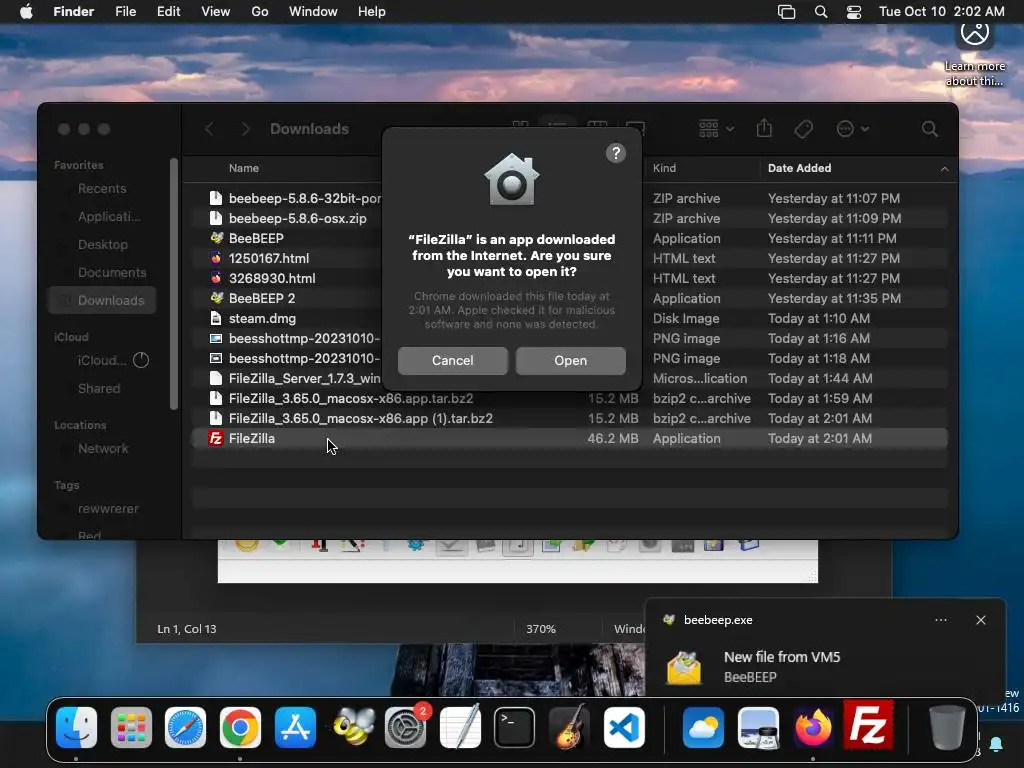The image size is (1024, 768).
Task: Open the Help menu
Action: point(372,12)
